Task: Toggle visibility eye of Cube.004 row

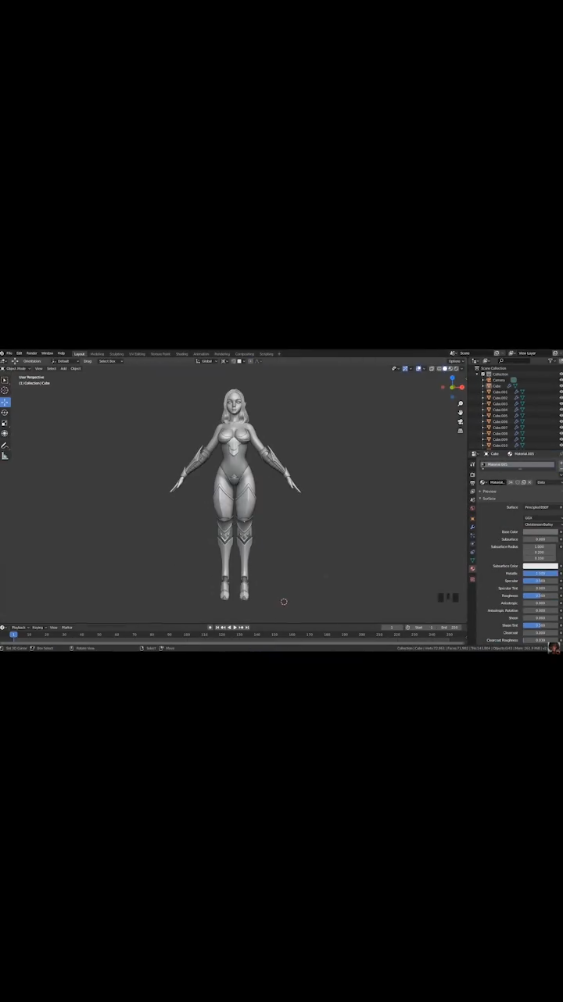Action: 560,410
